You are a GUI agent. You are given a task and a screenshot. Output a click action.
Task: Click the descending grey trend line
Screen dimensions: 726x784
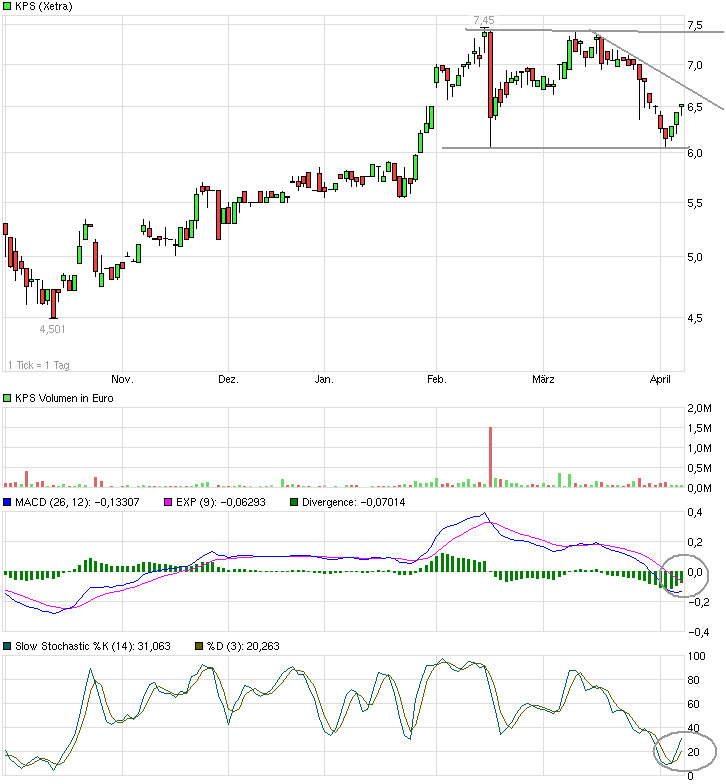pos(660,77)
